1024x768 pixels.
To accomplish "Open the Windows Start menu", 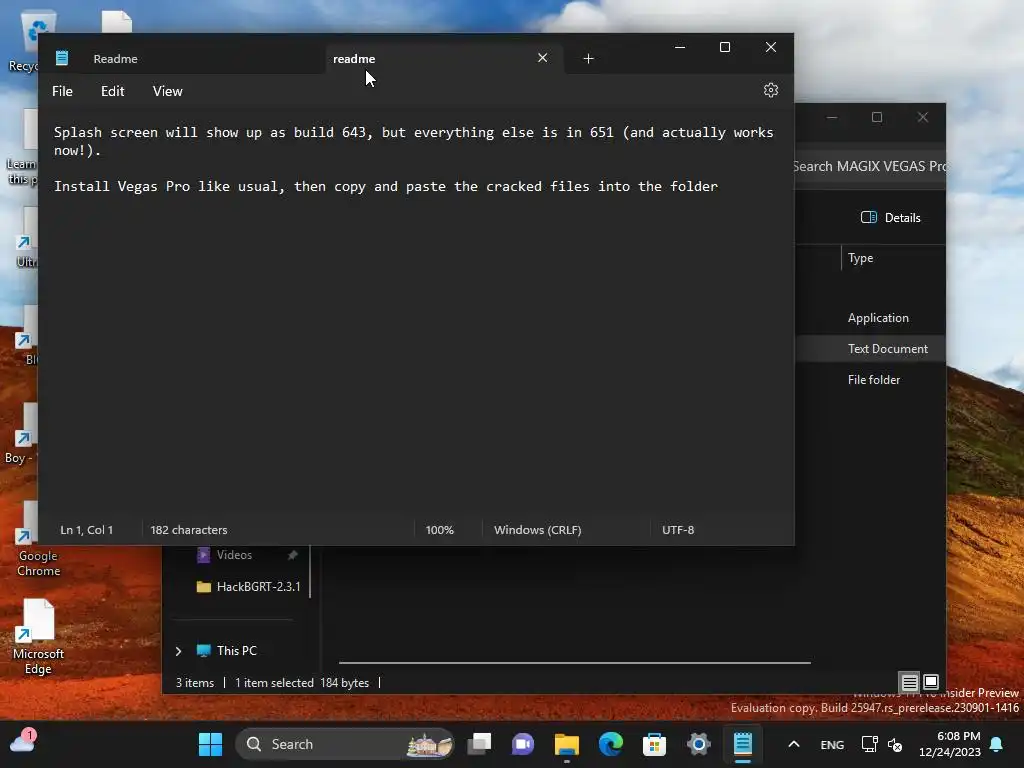I will [x=210, y=744].
